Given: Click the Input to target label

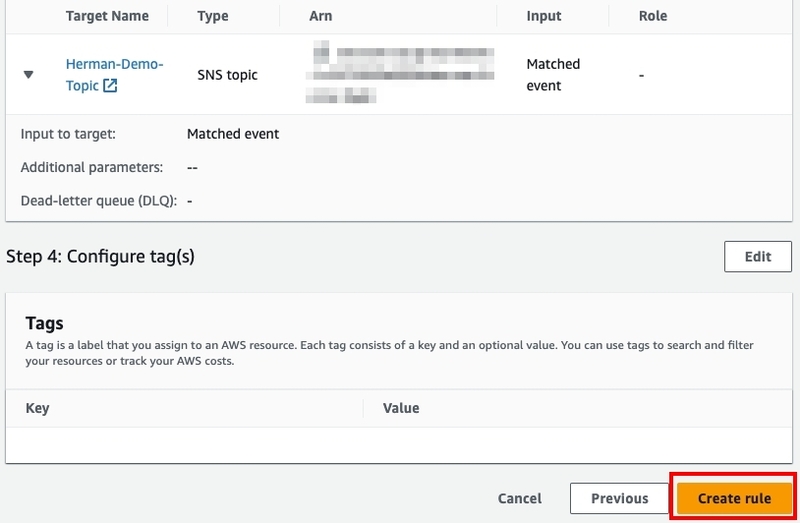Looking at the screenshot, I should tap(68, 134).
